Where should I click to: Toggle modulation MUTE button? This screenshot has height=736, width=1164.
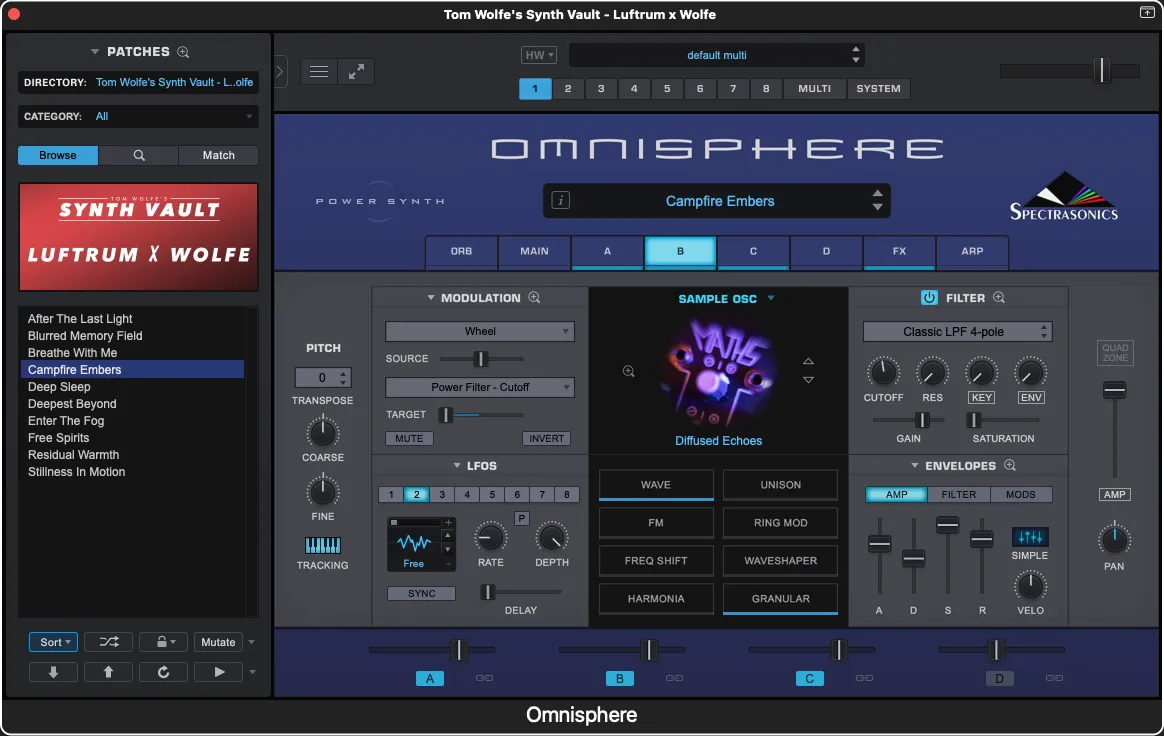(x=409, y=438)
